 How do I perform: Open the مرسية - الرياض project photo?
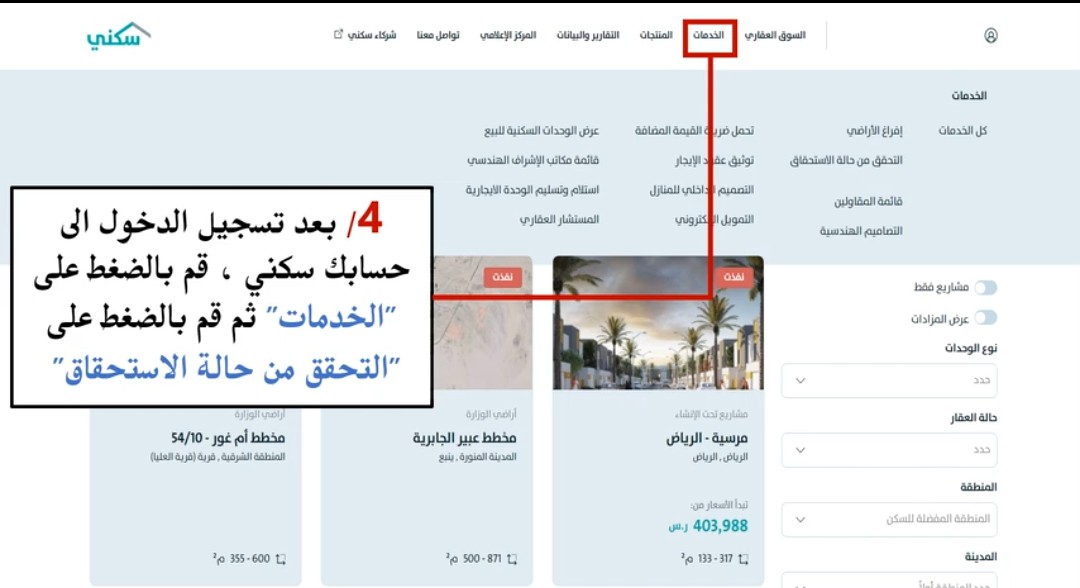click(658, 323)
